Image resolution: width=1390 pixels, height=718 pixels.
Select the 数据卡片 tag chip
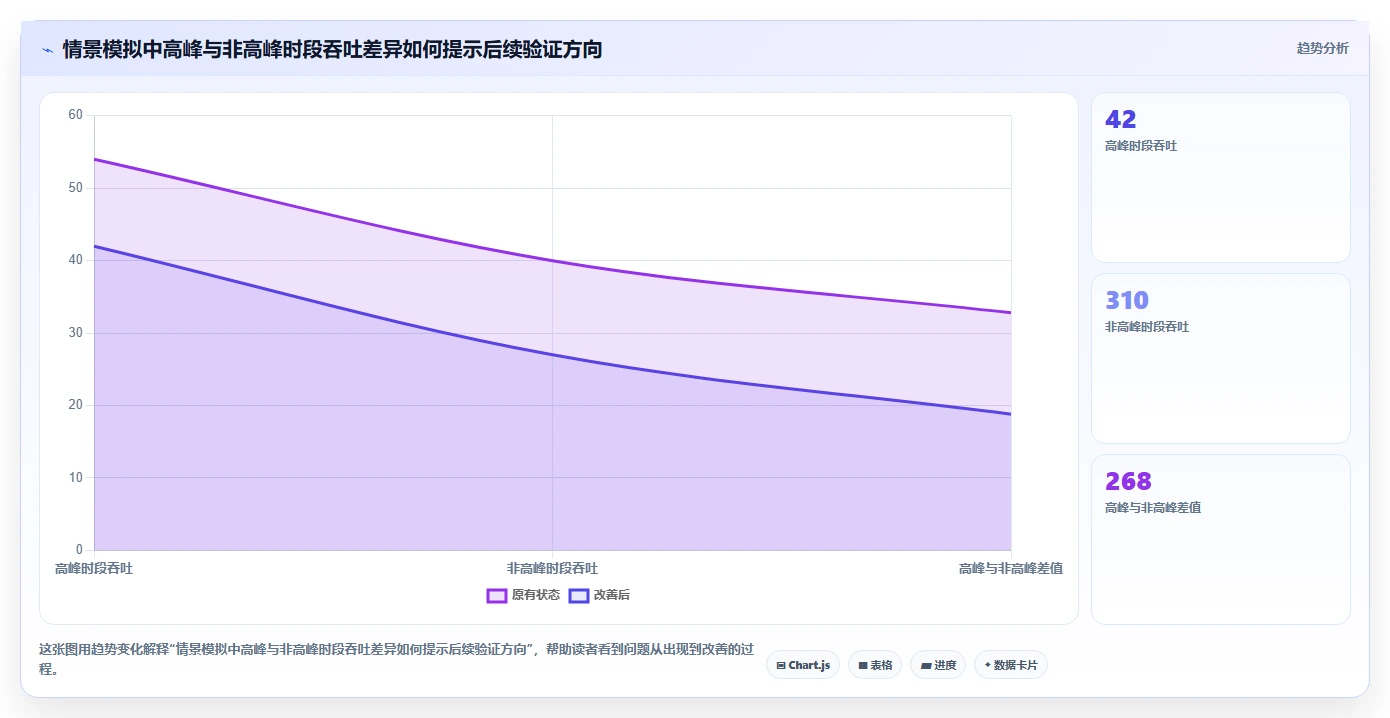click(x=1011, y=665)
